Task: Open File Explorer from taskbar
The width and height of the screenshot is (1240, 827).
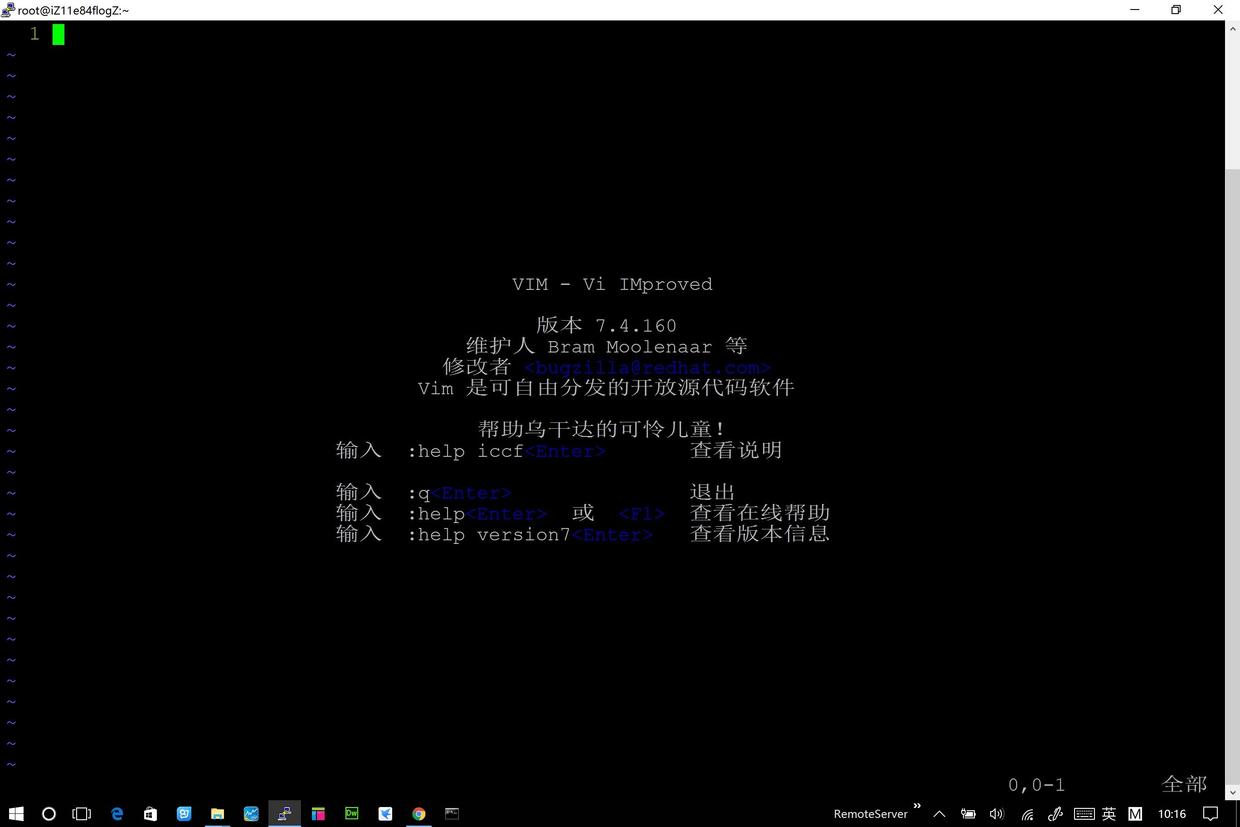Action: coord(217,814)
